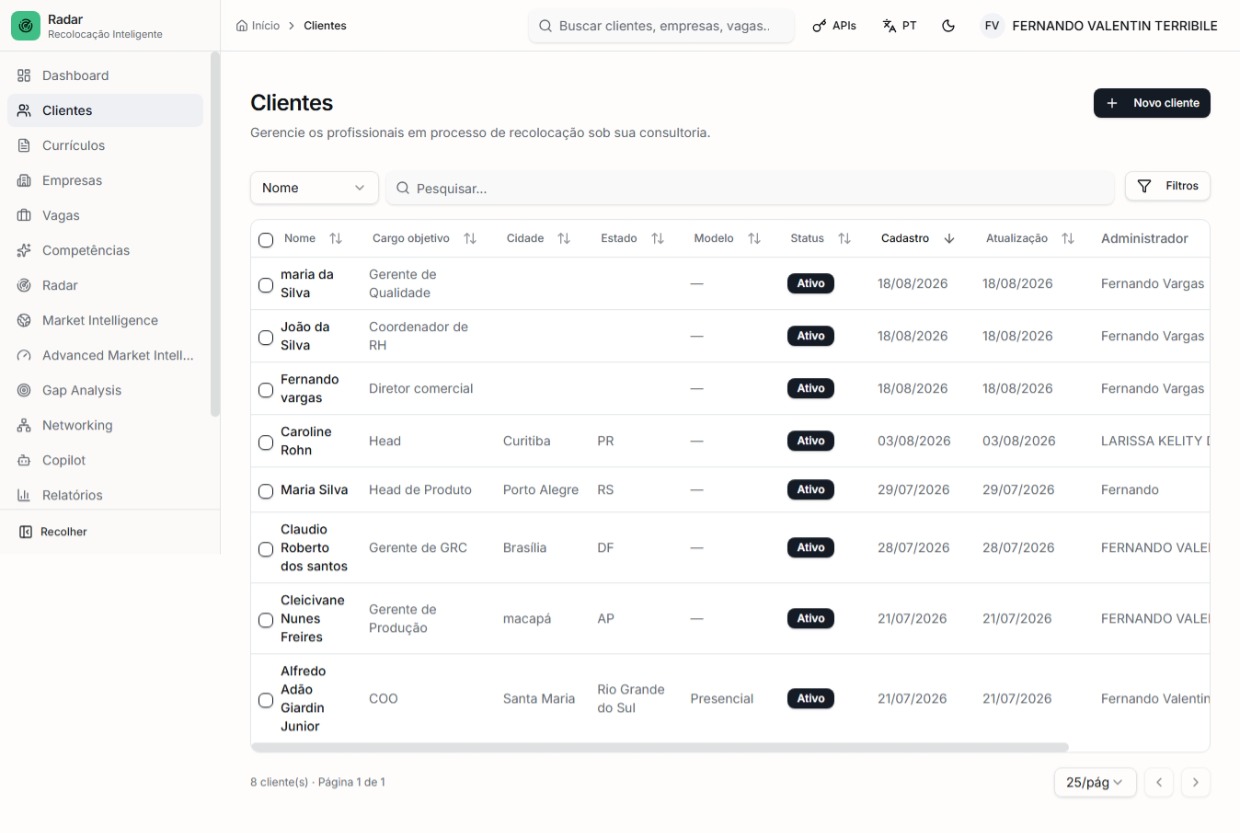
Task: Sort by Cargo objetivo column arrows
Action: (x=470, y=239)
